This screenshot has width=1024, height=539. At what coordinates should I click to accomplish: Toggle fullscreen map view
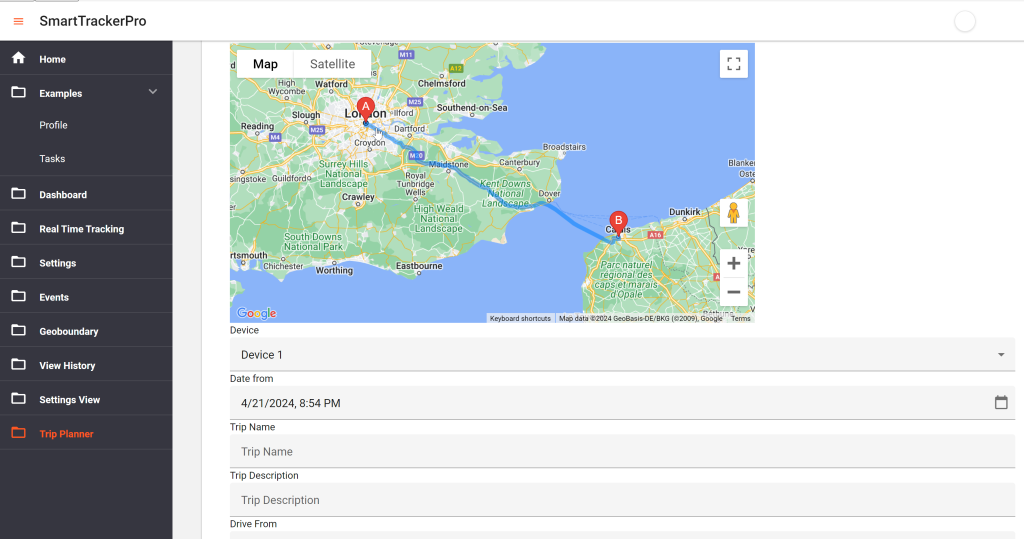[733, 64]
